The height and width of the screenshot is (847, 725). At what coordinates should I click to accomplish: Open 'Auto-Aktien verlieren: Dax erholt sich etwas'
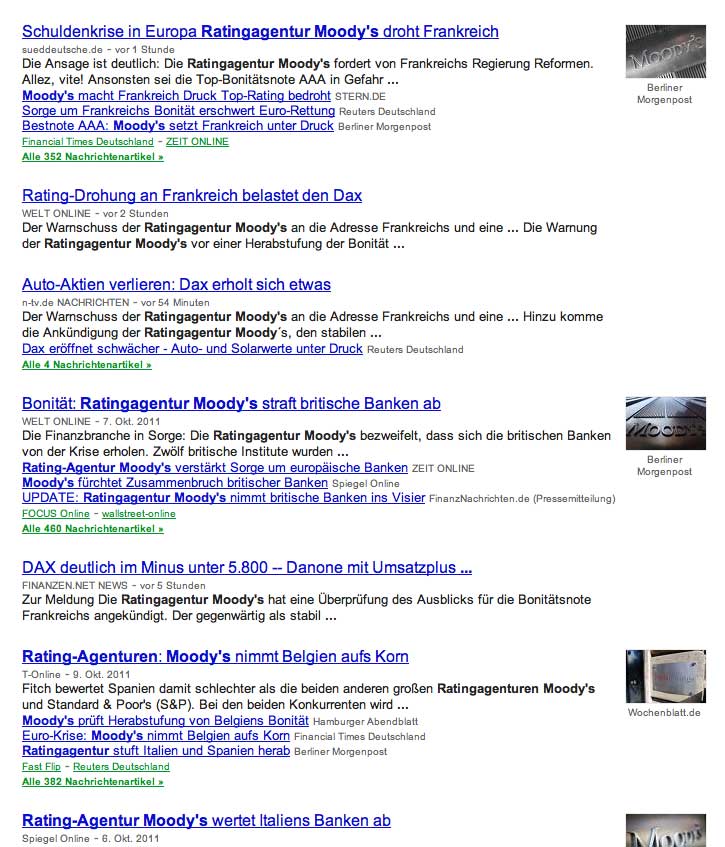(176, 284)
